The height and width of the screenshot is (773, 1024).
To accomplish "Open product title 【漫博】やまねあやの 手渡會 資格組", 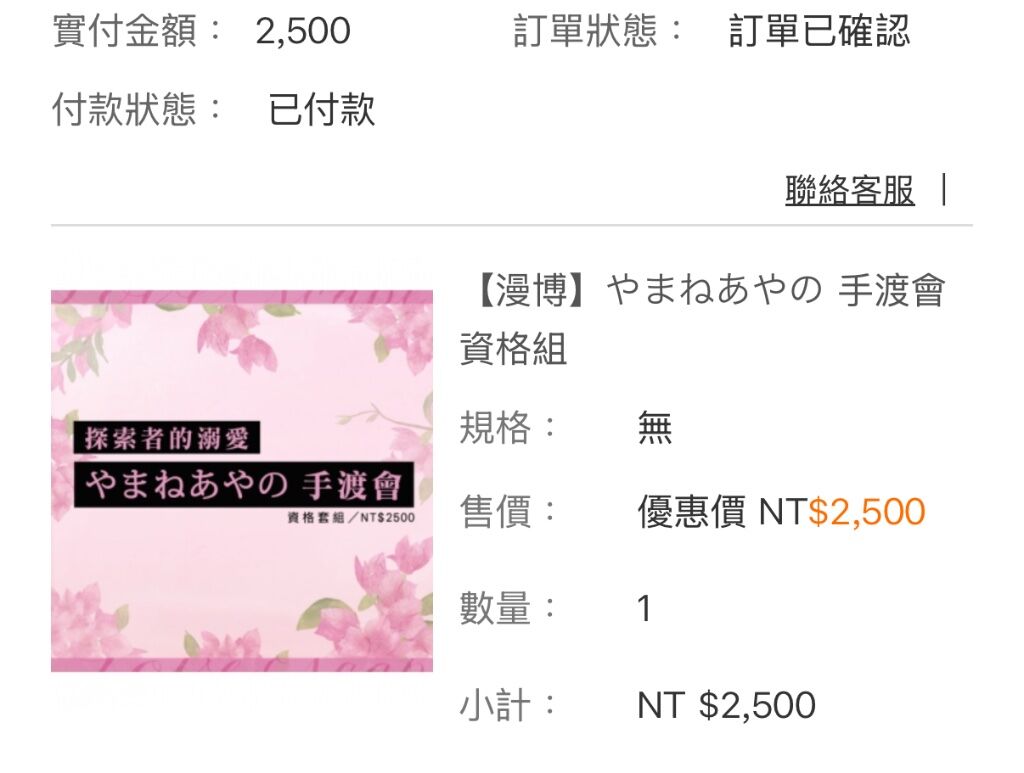I will (703, 319).
